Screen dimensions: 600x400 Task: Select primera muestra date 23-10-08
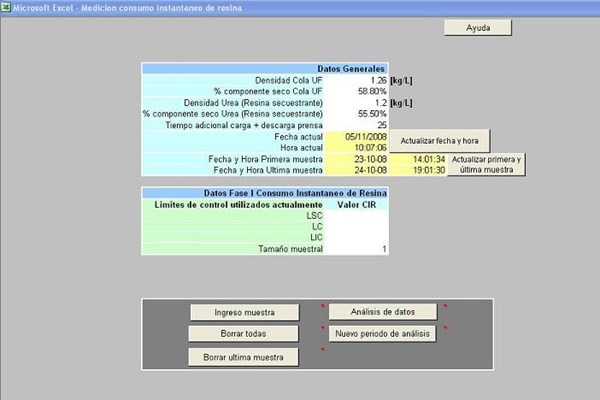[356, 159]
